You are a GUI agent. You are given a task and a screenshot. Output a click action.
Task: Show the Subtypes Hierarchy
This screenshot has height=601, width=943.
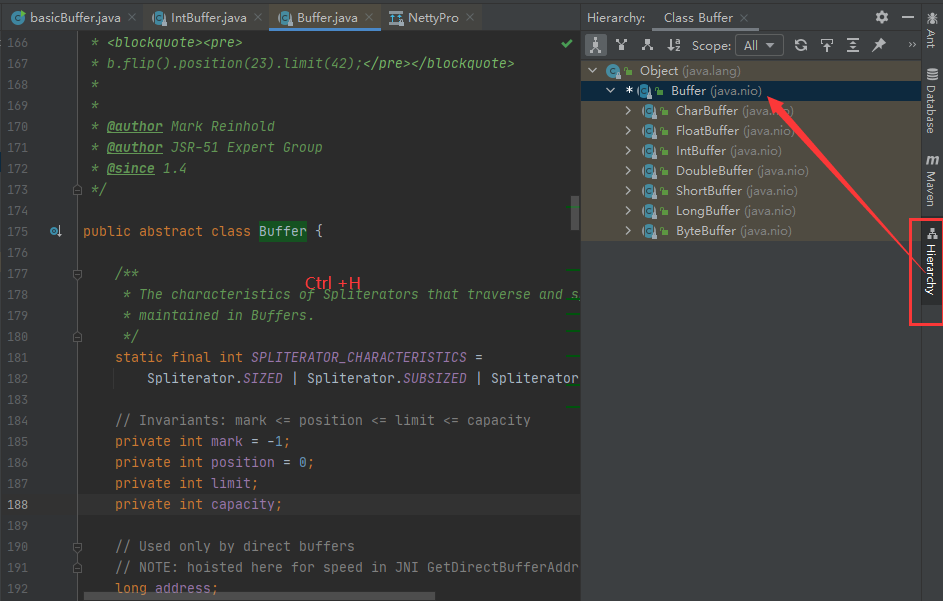(x=648, y=45)
